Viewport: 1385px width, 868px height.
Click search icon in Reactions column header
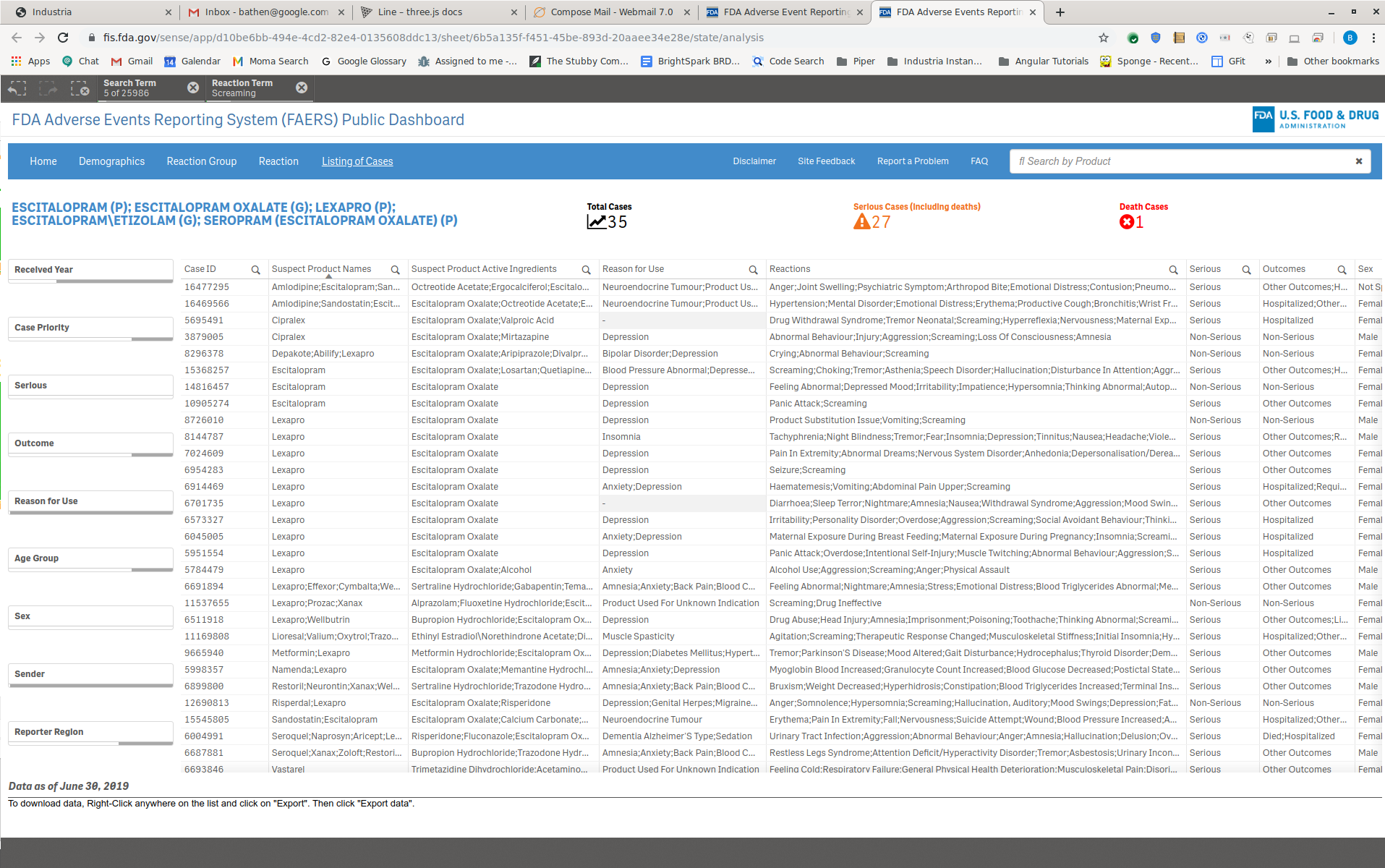pos(1173,270)
